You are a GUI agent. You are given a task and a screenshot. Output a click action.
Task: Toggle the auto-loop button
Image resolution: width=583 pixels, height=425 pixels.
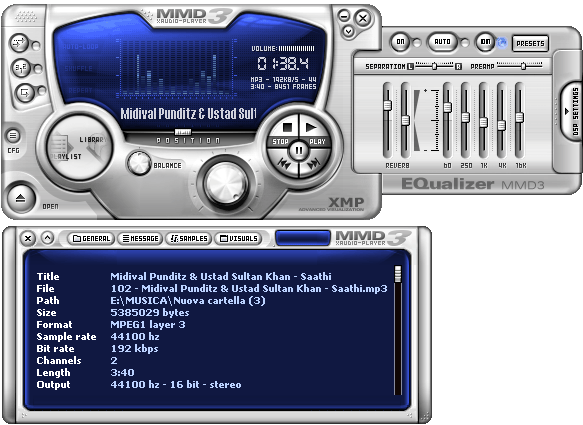point(19,43)
